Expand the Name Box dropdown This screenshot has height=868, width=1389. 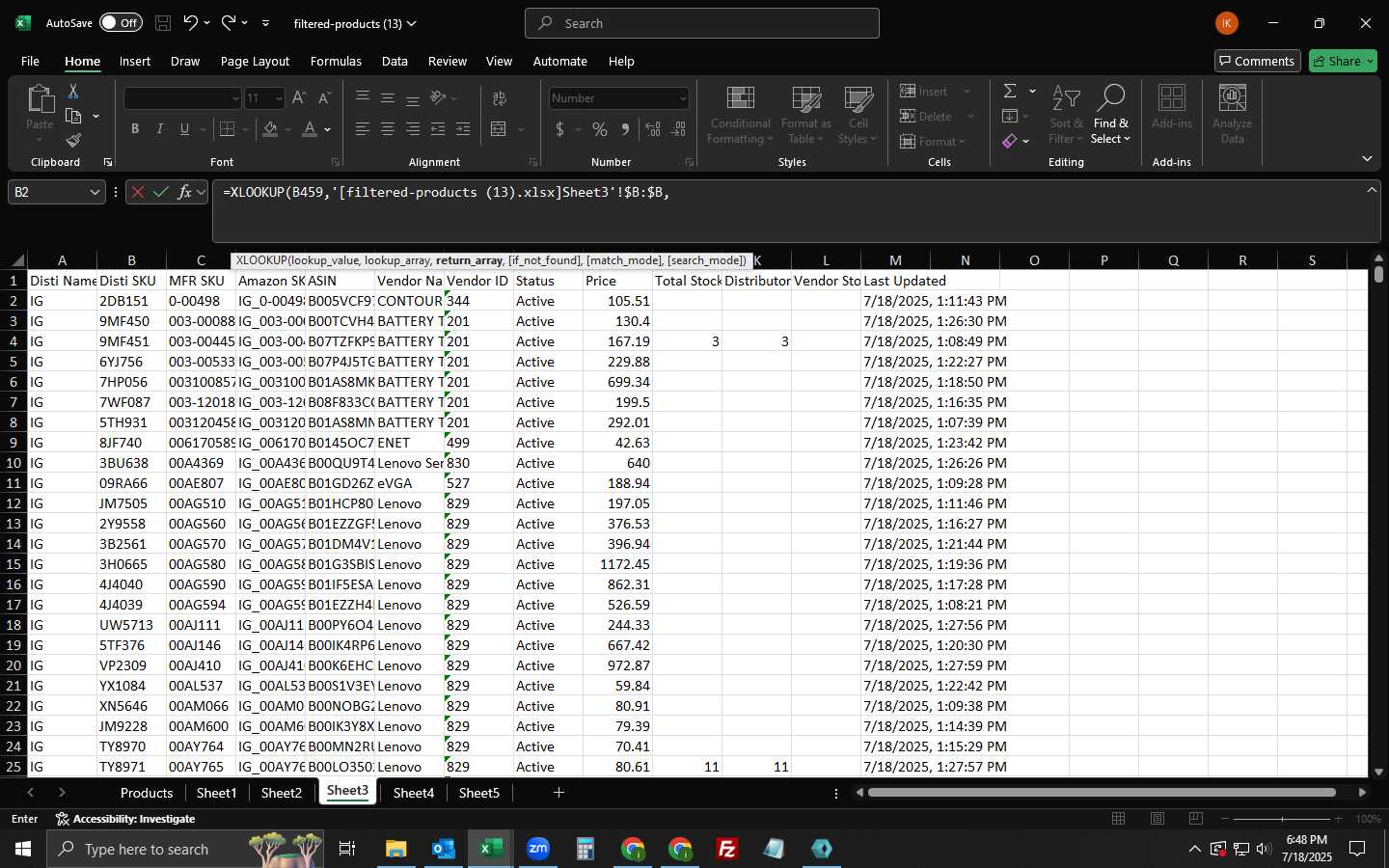95,192
